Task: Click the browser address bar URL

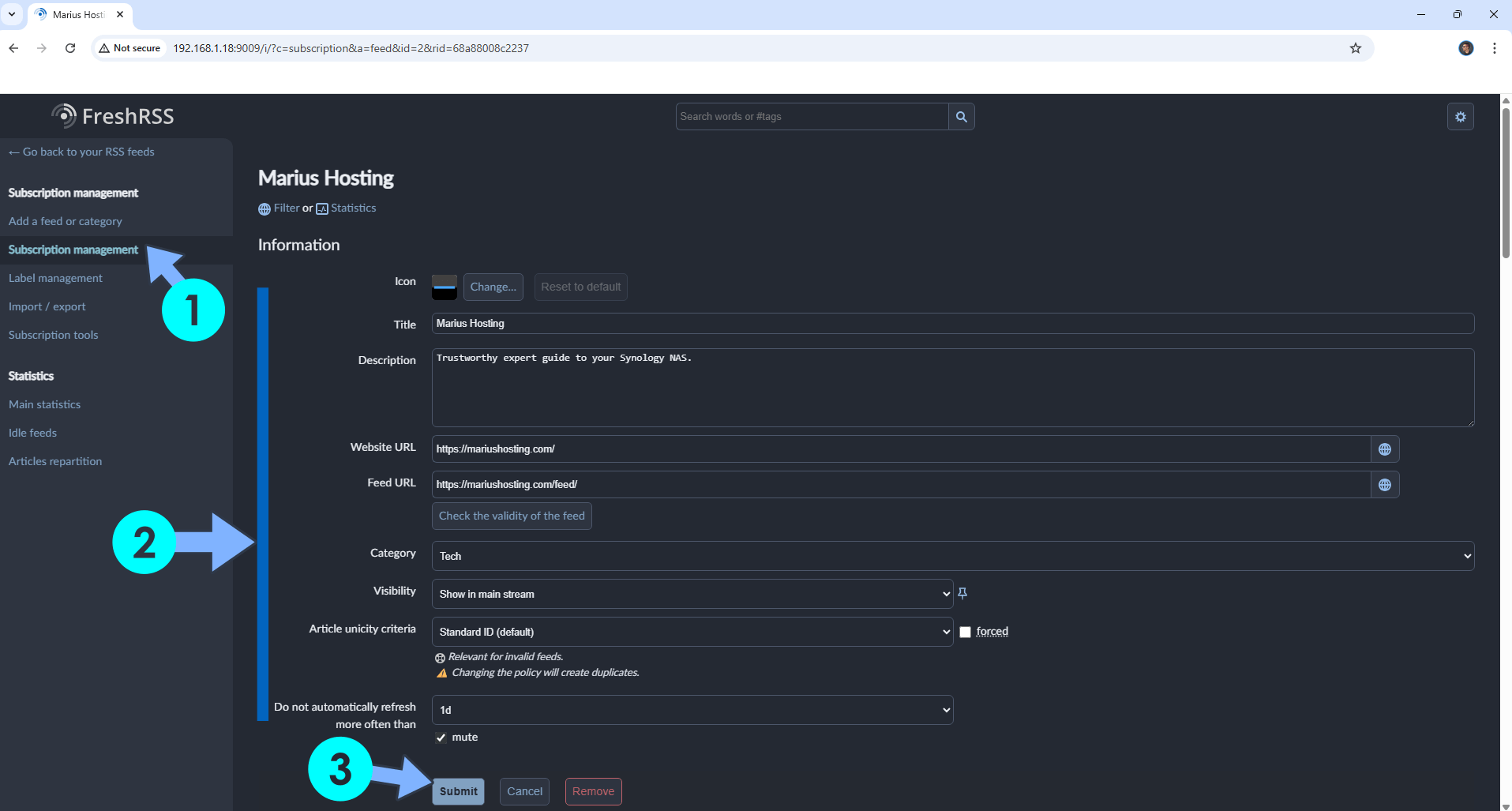Action: (x=351, y=48)
